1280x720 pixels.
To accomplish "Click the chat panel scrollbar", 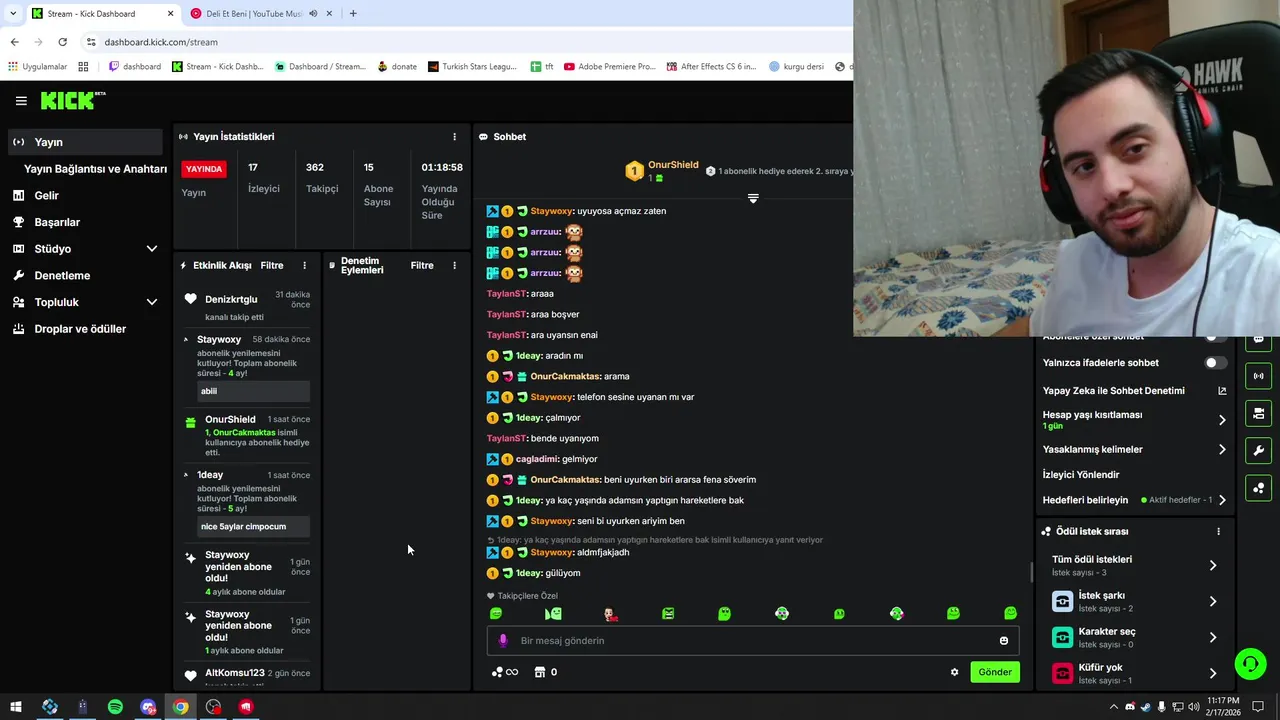I will coord(1032,572).
